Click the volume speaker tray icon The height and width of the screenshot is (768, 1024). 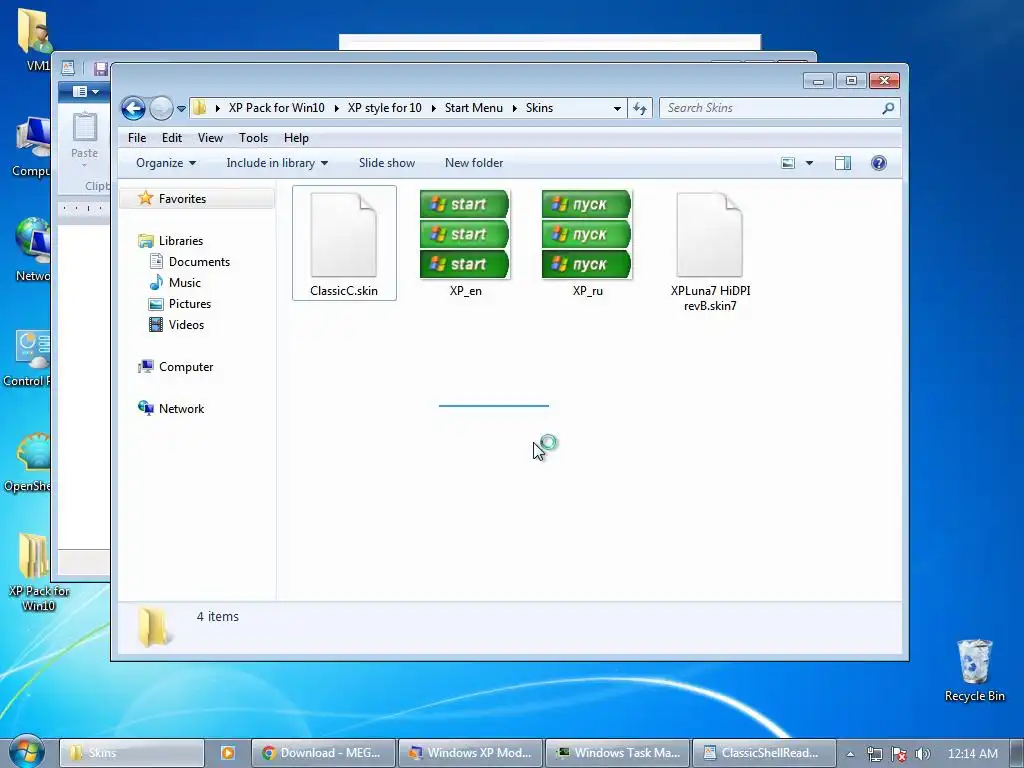coord(923,754)
